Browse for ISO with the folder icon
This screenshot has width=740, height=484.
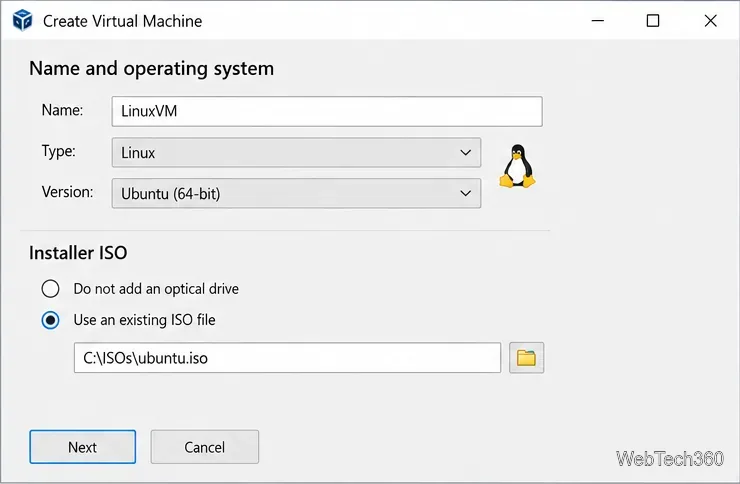pyautogui.click(x=526, y=358)
